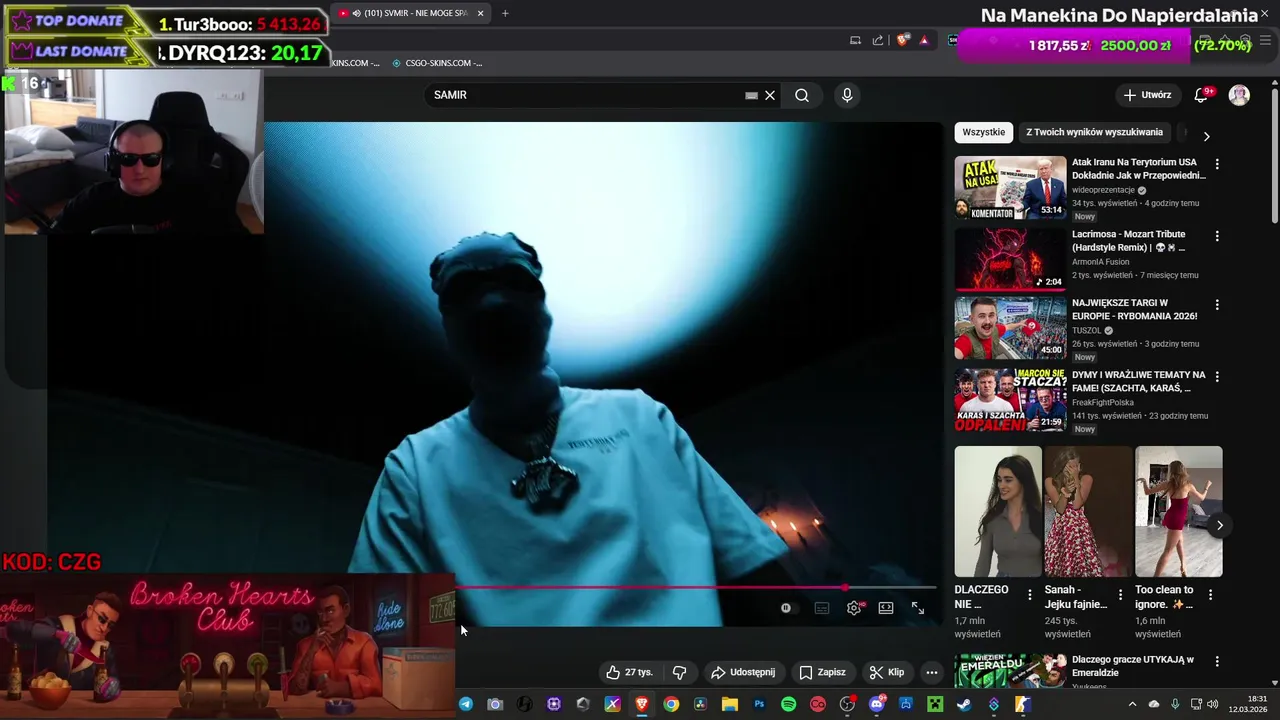Select the Wszystkie filter chip

[x=984, y=132]
